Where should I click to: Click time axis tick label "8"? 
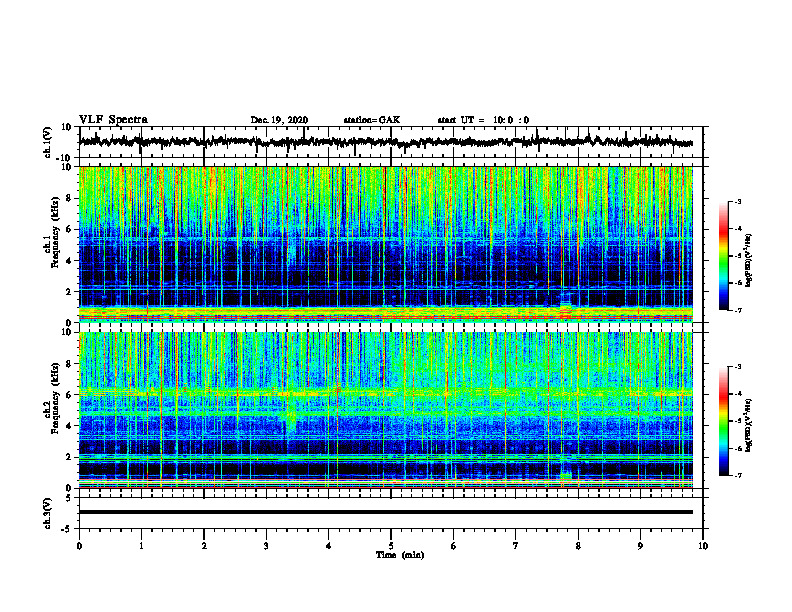578,546
